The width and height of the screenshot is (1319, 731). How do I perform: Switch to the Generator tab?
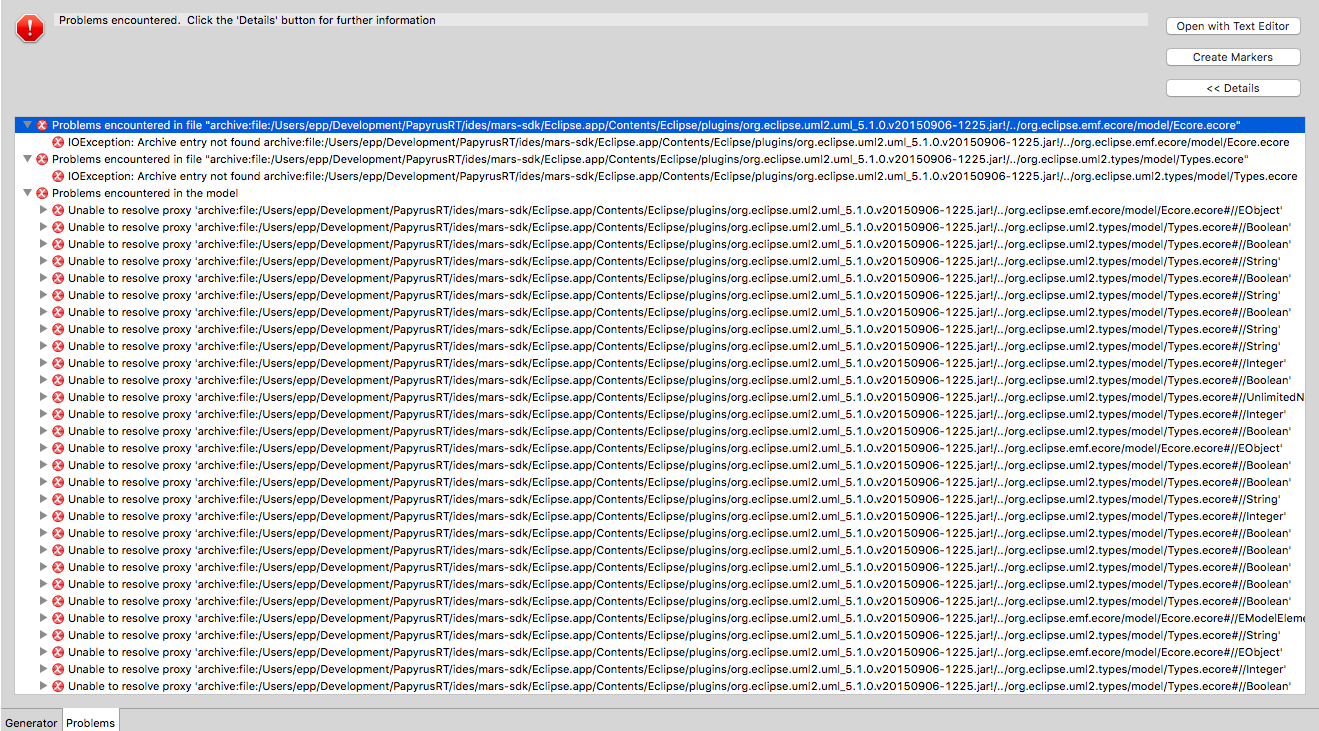[x=31, y=722]
